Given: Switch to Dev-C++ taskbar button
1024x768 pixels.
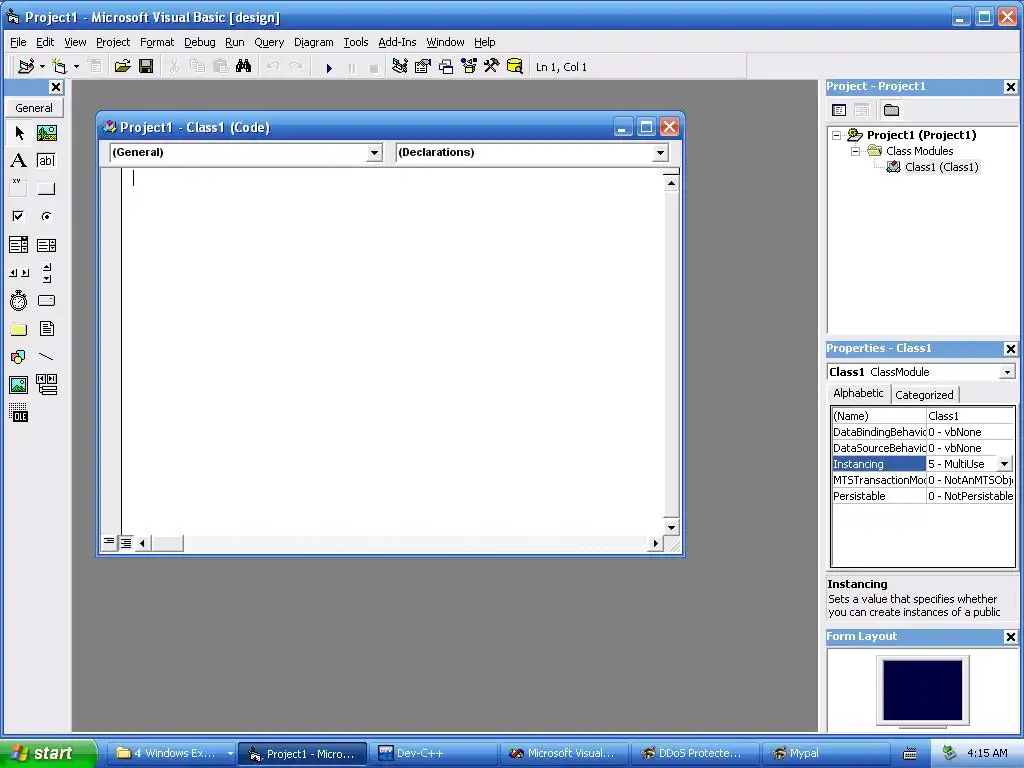Looking at the screenshot, I should point(432,753).
